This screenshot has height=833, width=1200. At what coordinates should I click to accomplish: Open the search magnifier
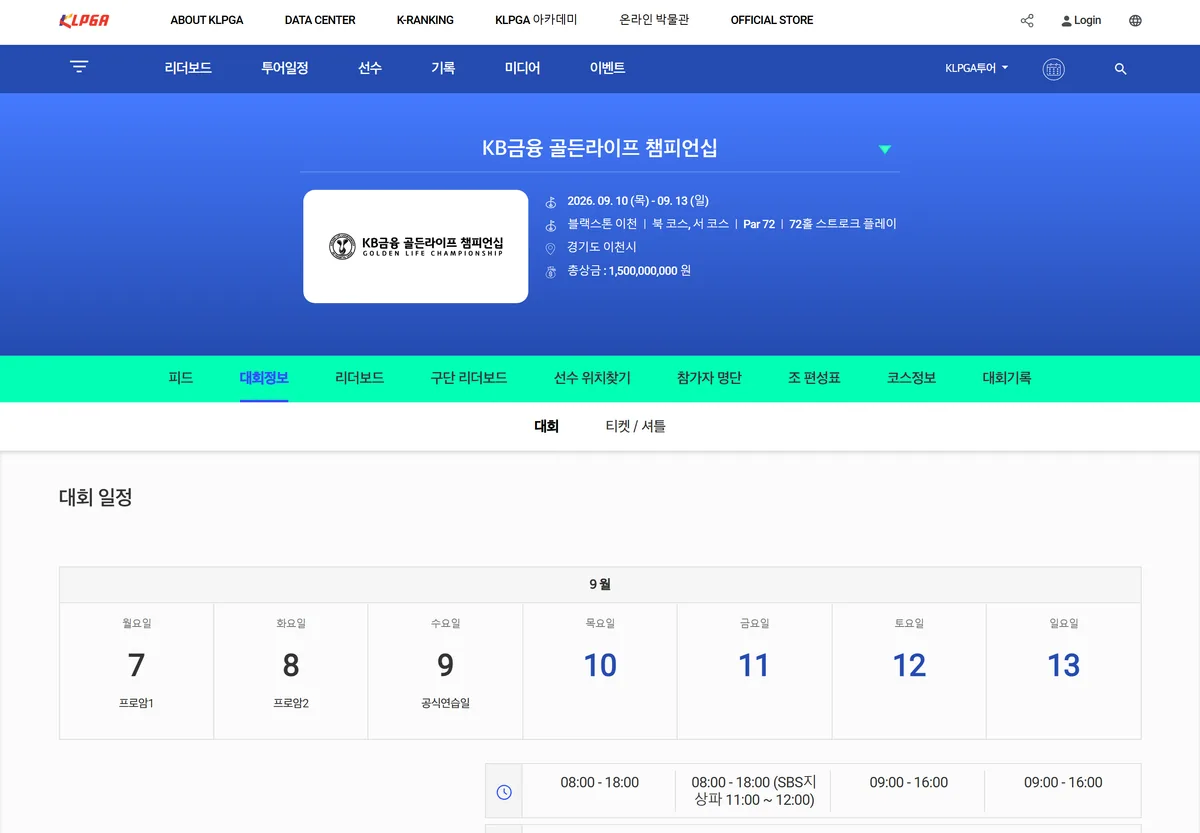[1120, 69]
